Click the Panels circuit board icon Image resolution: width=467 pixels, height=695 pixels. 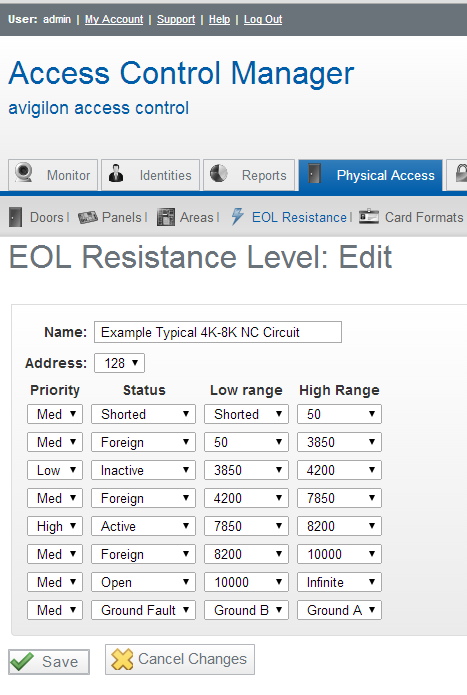tap(88, 218)
